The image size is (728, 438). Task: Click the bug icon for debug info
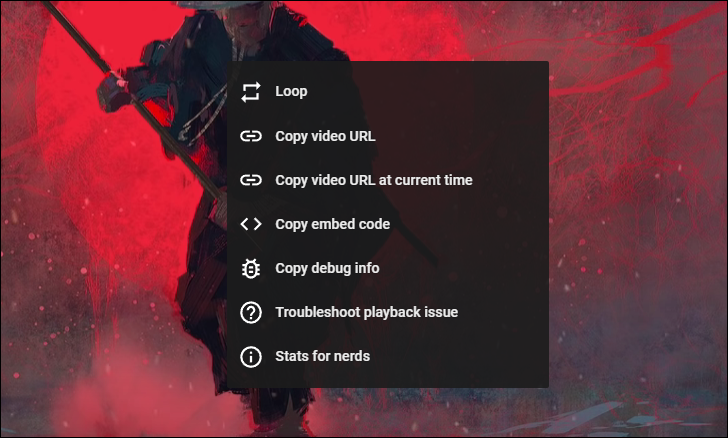251,268
